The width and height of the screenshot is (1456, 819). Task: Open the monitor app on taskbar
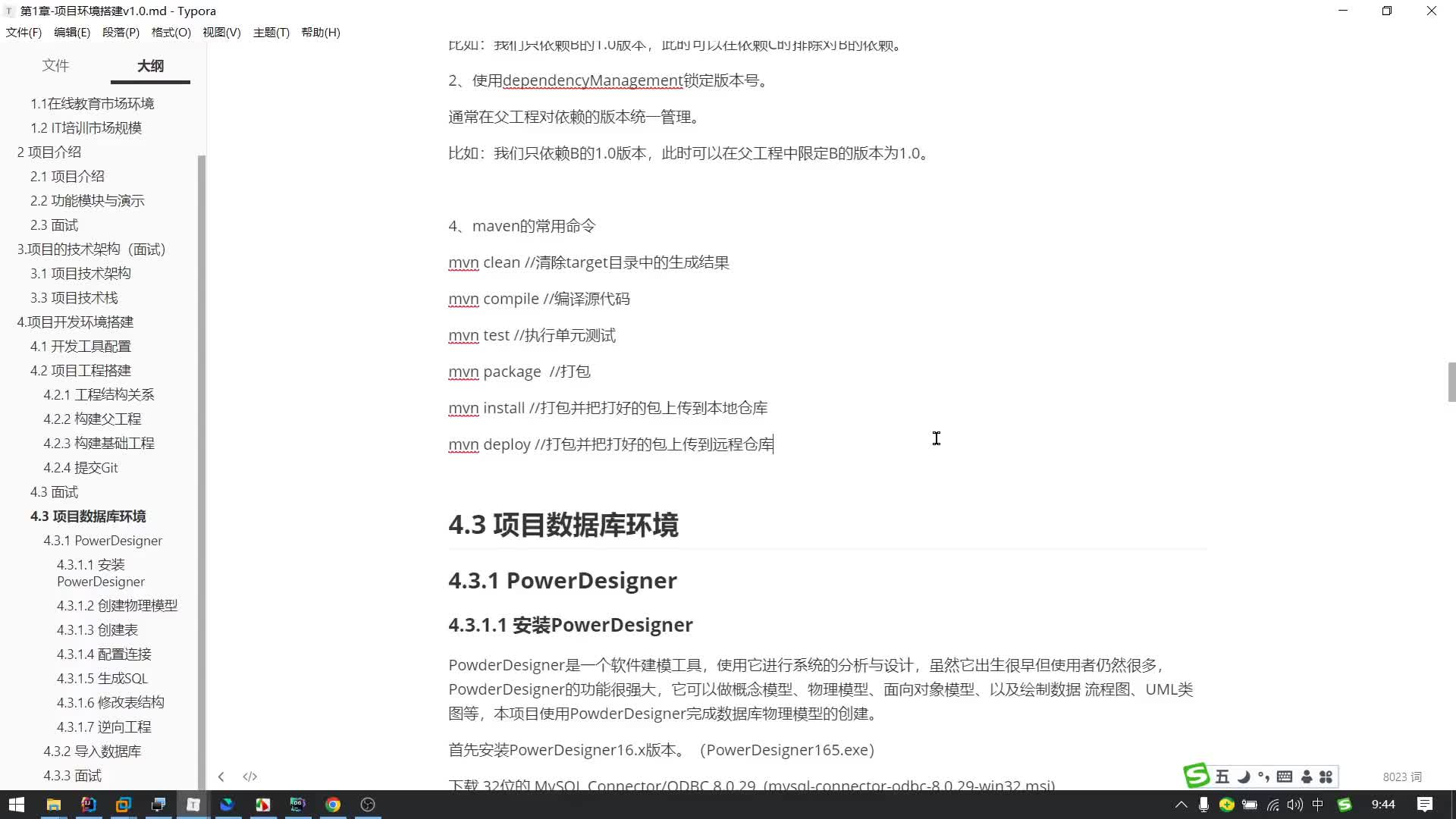coord(158,805)
